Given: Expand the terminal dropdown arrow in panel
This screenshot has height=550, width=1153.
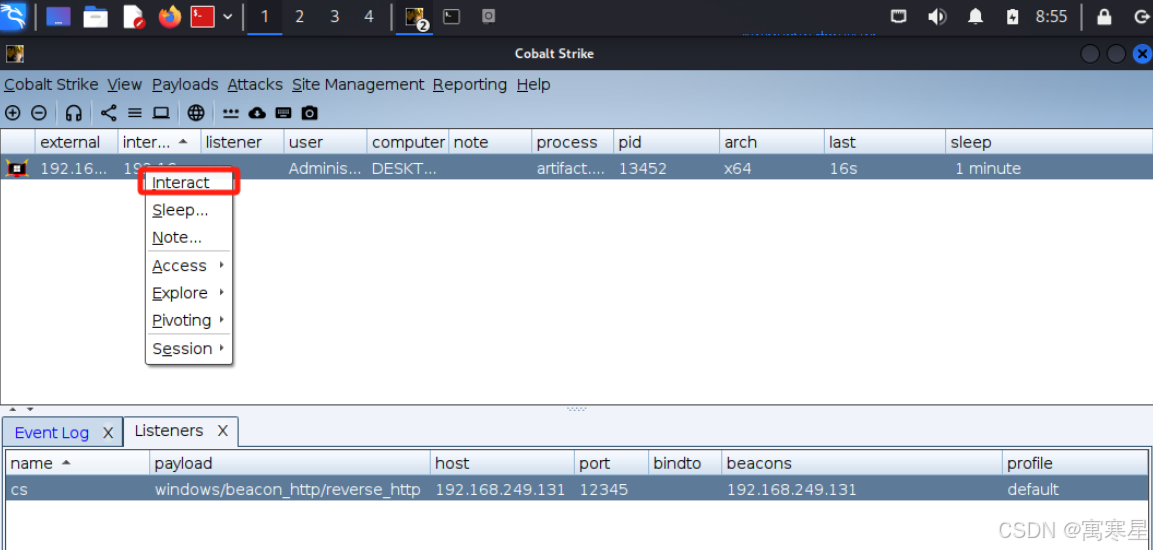Looking at the screenshot, I should [x=228, y=16].
